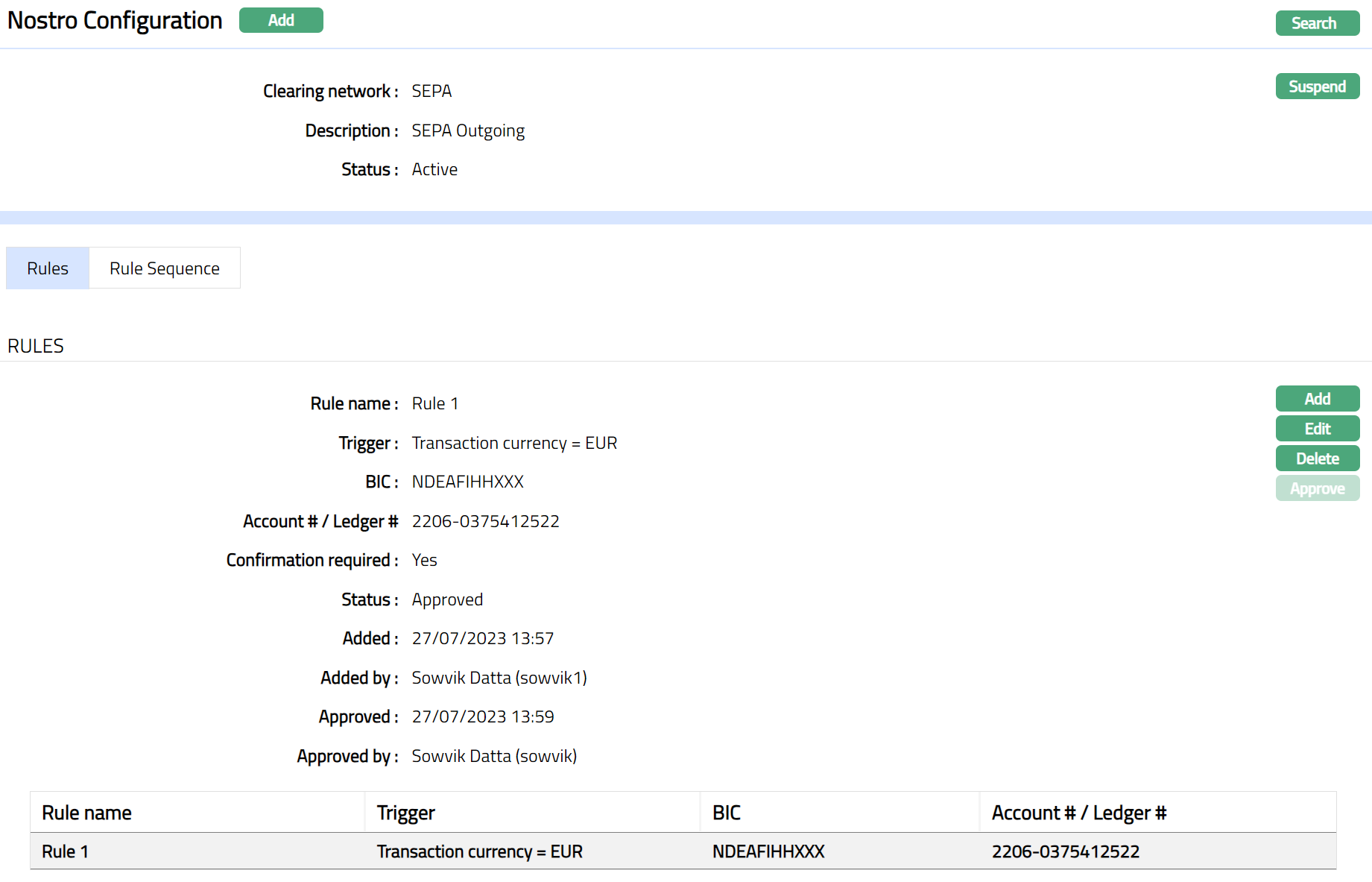Viewport: 1372px width, 882px height.
Task: Click the Trigger column header in table
Action: point(405,813)
